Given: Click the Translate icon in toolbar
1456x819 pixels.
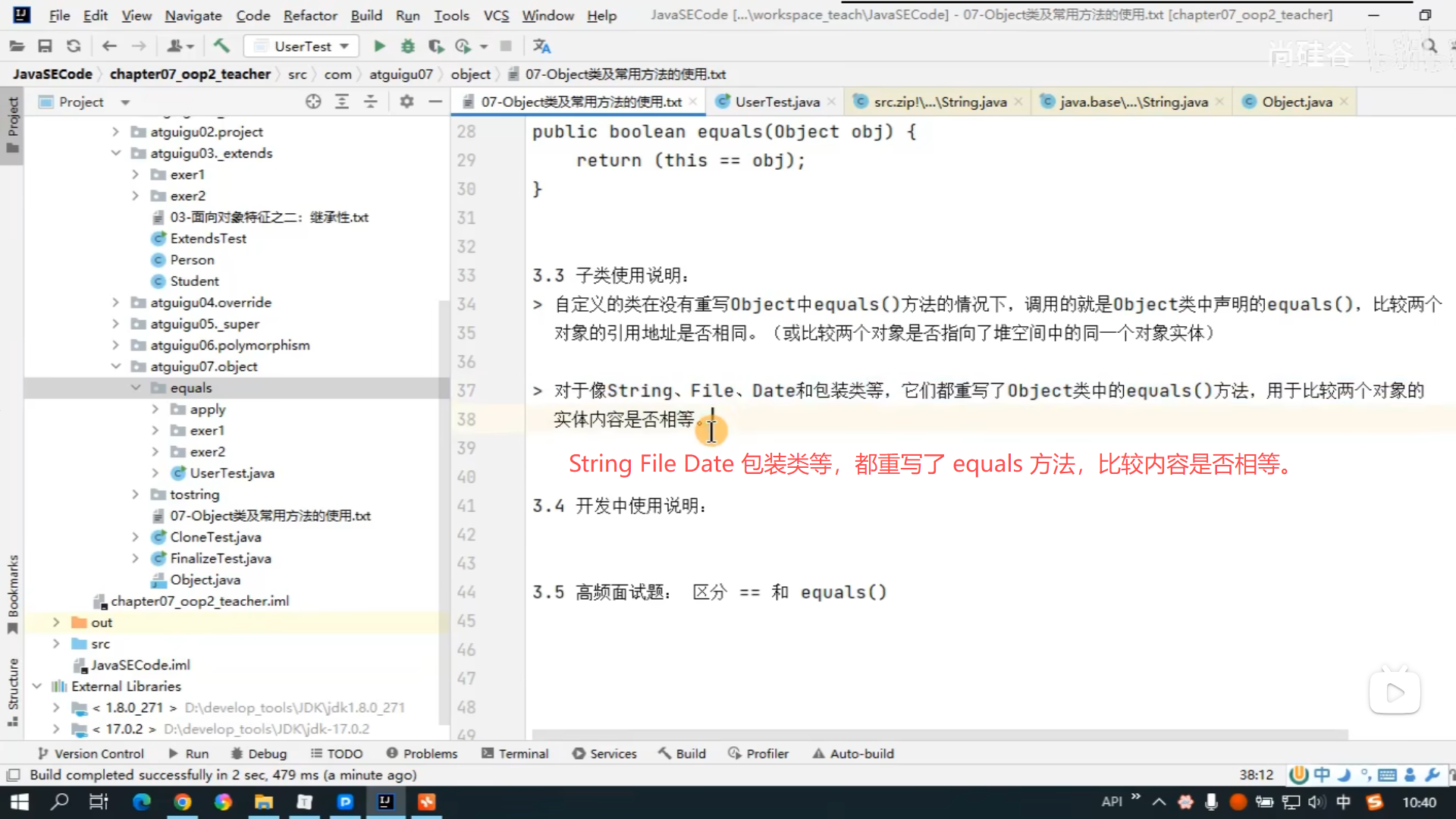Looking at the screenshot, I should pos(541,46).
